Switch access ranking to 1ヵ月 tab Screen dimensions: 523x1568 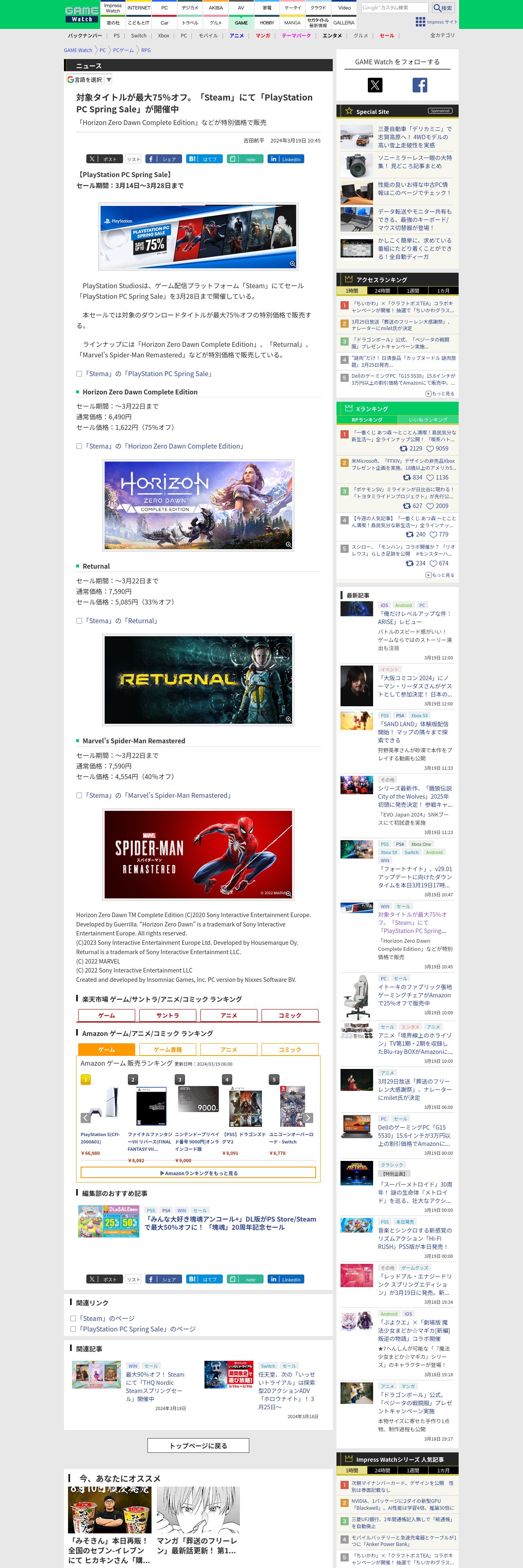pyautogui.click(x=443, y=290)
